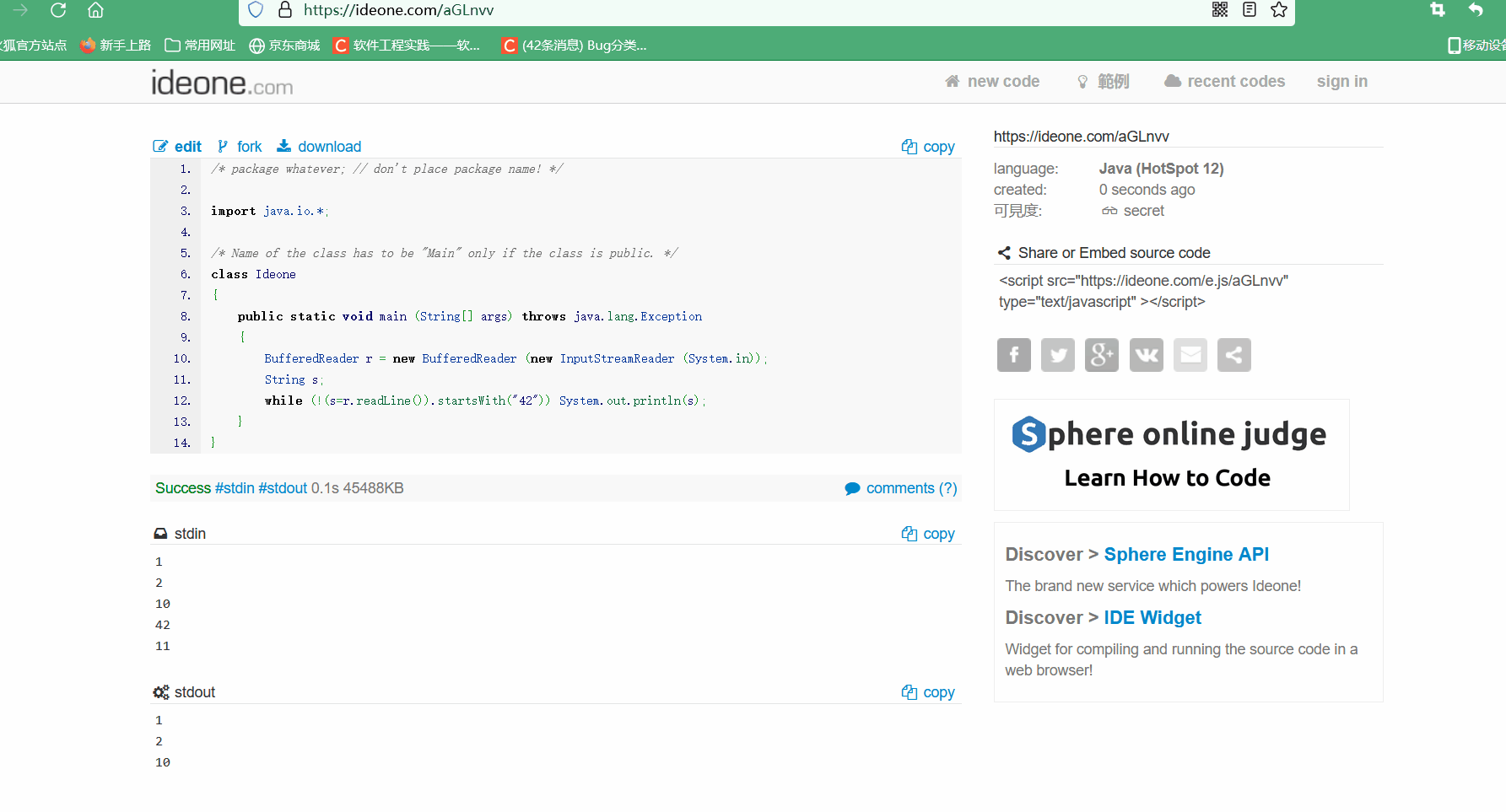
Task: Open the 京东商城 bookmark
Action: (284, 46)
